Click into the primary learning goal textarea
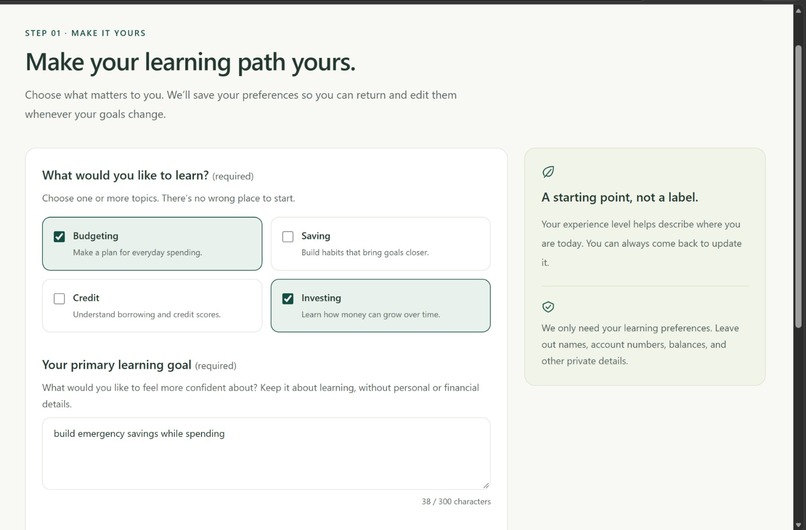806x530 pixels. tap(266, 453)
